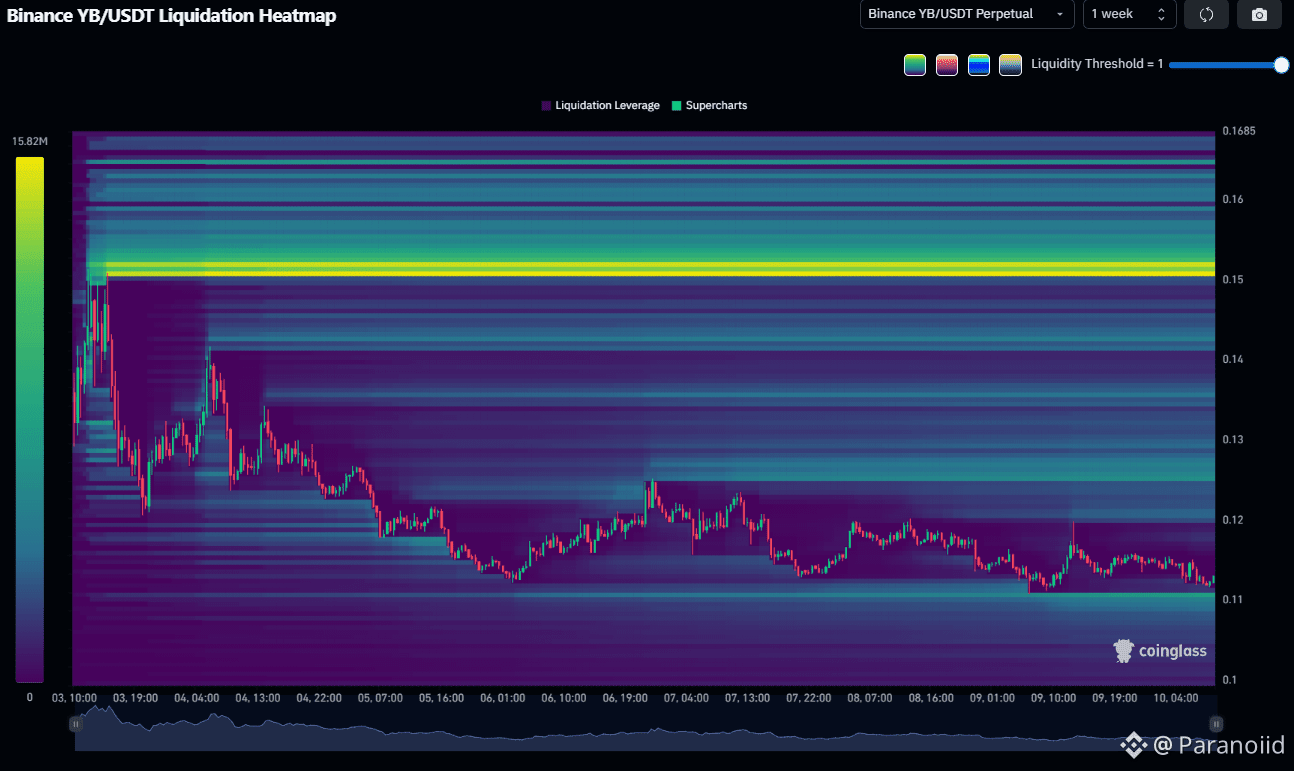
Task: Click the 0.16 price axis label
Action: coord(1232,199)
